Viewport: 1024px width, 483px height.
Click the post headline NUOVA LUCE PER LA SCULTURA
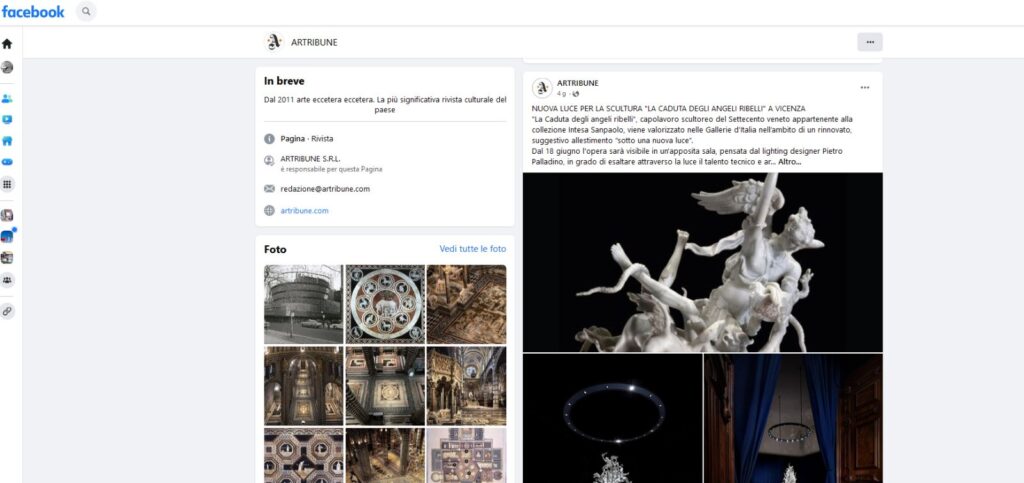(x=669, y=108)
